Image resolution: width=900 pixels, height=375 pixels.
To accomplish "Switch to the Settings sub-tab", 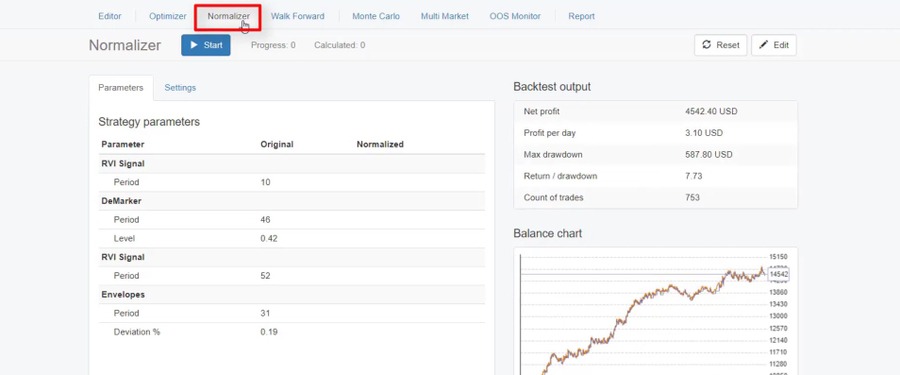I will 180,88.
